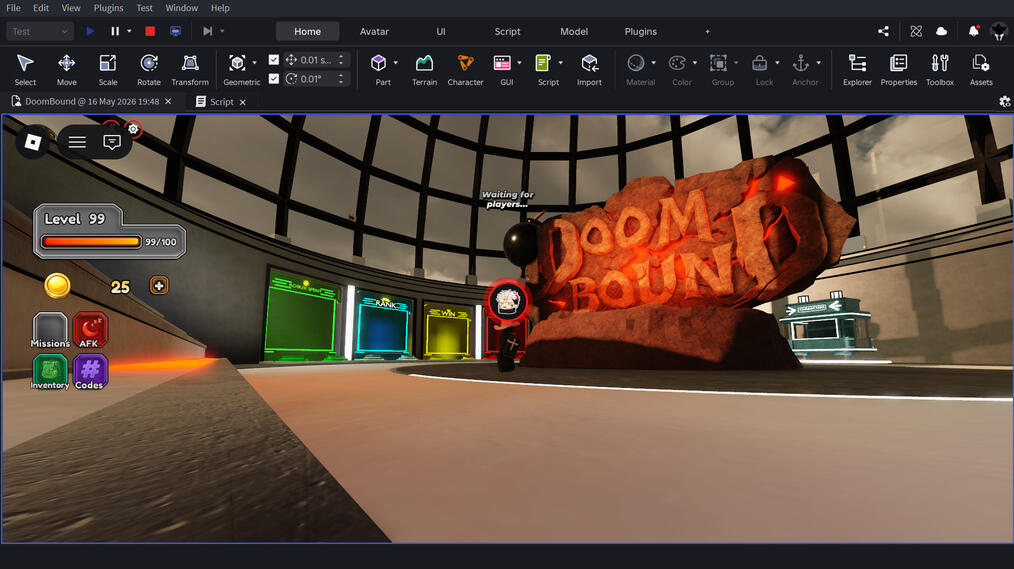Open the File menu
This screenshot has height=569, width=1014.
[x=13, y=8]
